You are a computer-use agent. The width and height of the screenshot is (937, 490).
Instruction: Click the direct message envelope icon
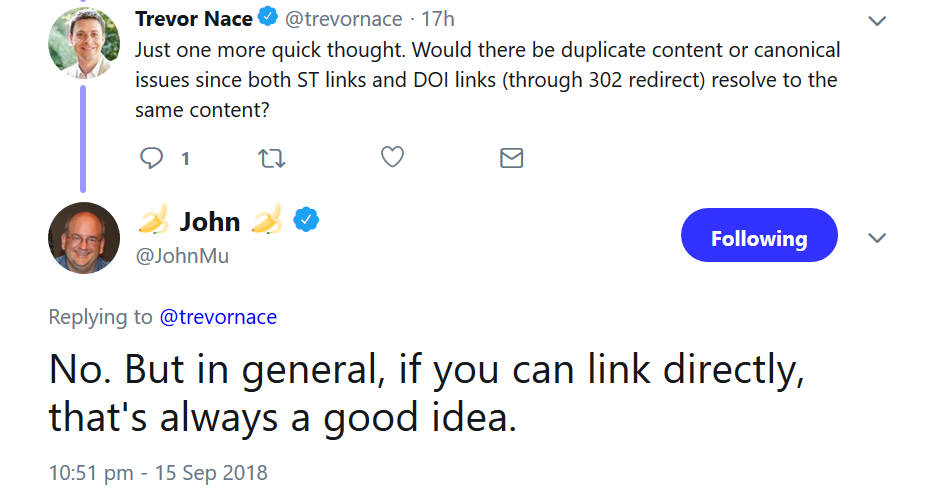tap(511, 158)
